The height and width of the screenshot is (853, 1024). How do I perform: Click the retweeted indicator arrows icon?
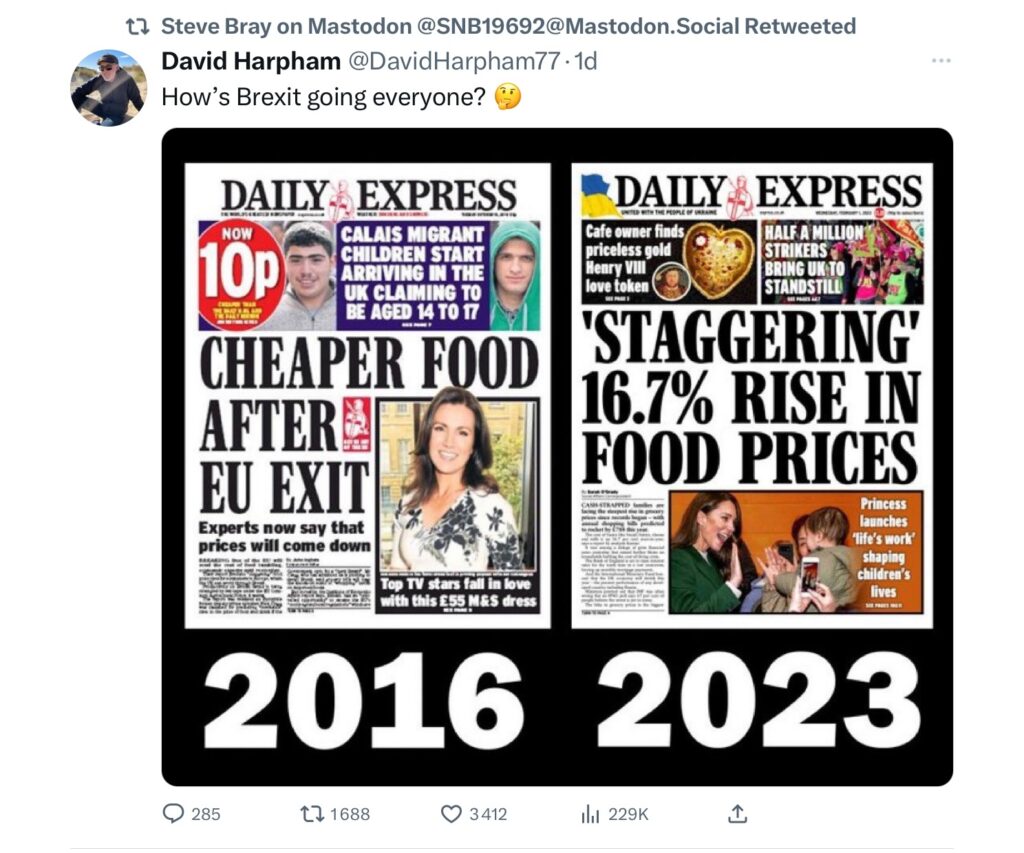click(137, 27)
